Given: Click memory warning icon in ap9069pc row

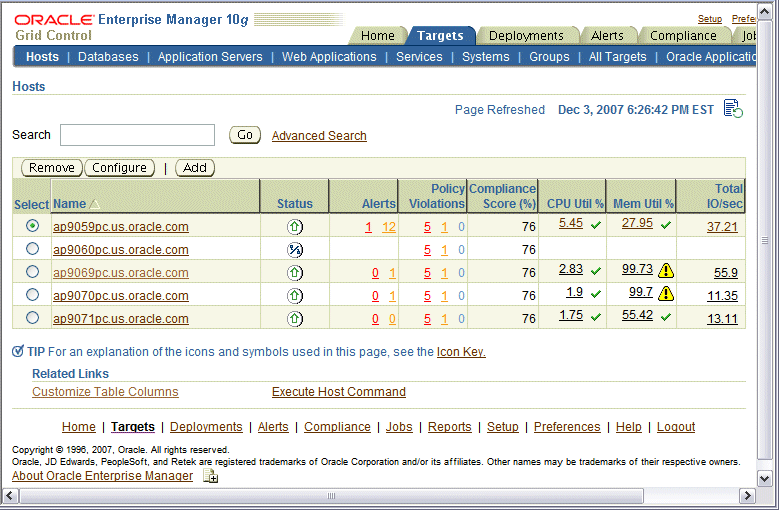Looking at the screenshot, I should pyautogui.click(x=666, y=270).
